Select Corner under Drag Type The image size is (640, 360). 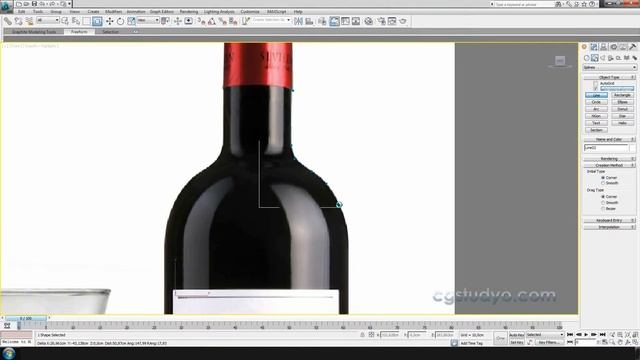click(603, 197)
